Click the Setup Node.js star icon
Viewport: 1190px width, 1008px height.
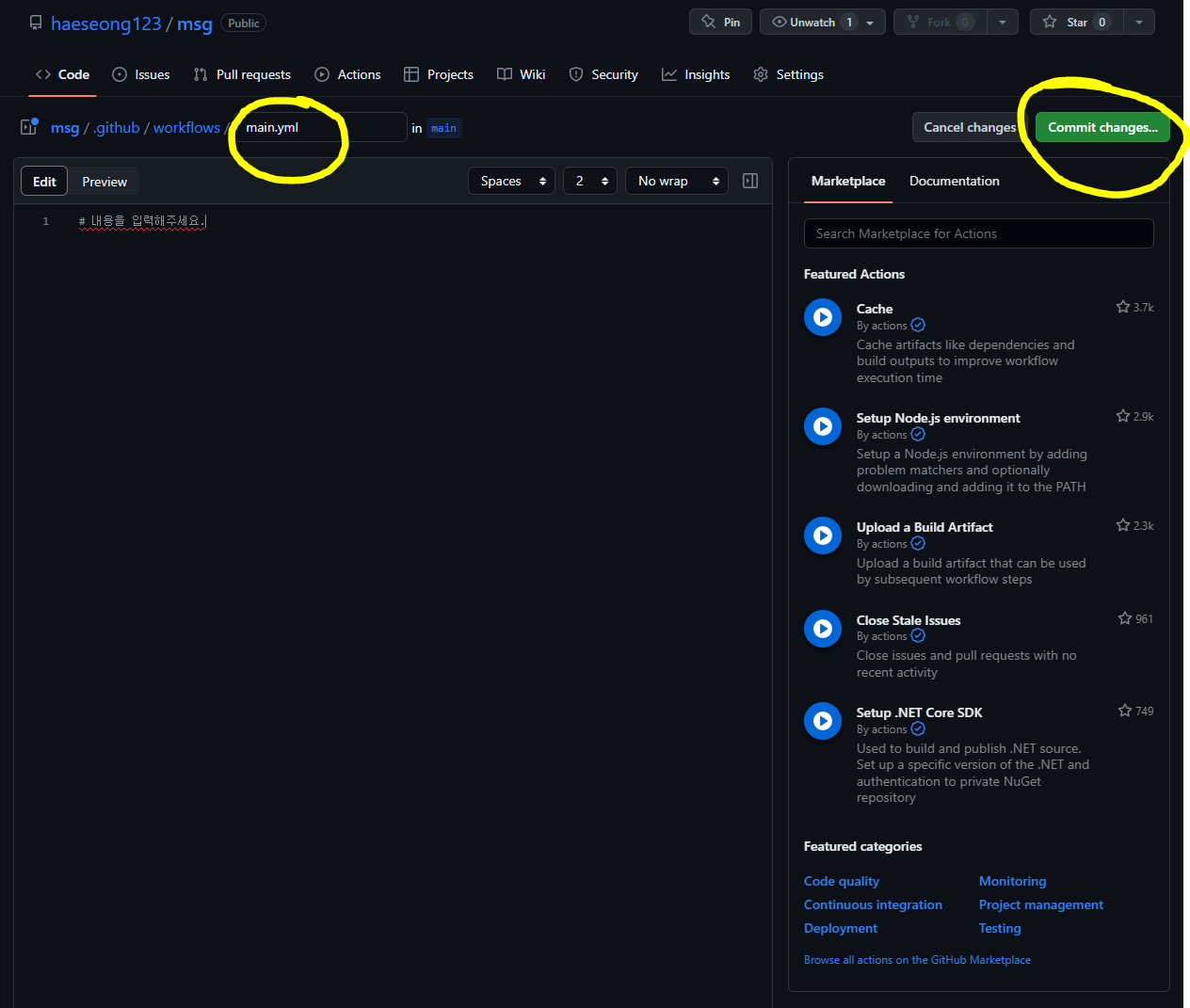point(1123,416)
